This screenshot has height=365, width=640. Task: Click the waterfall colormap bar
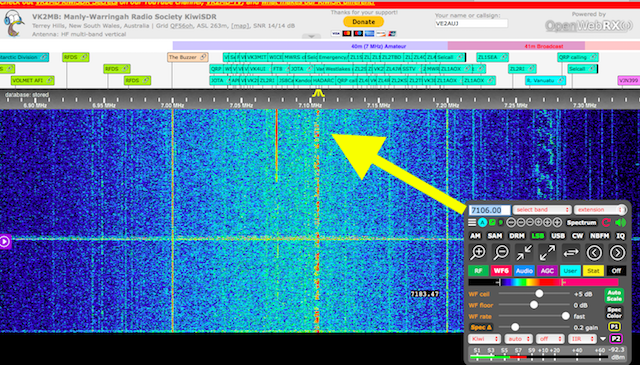(543, 282)
